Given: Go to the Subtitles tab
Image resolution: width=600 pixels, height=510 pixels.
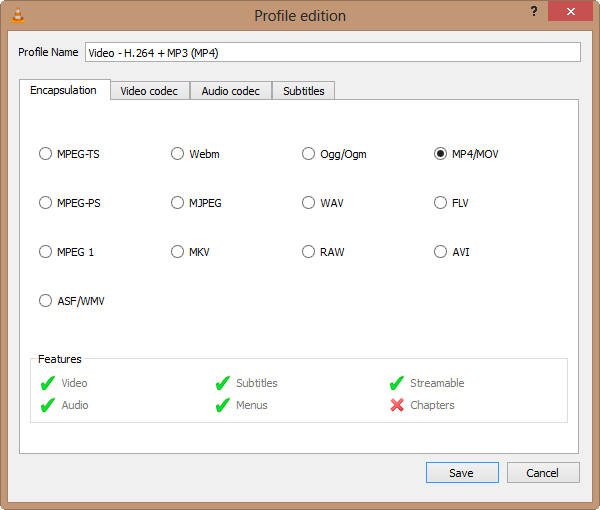Looking at the screenshot, I should pyautogui.click(x=303, y=91).
